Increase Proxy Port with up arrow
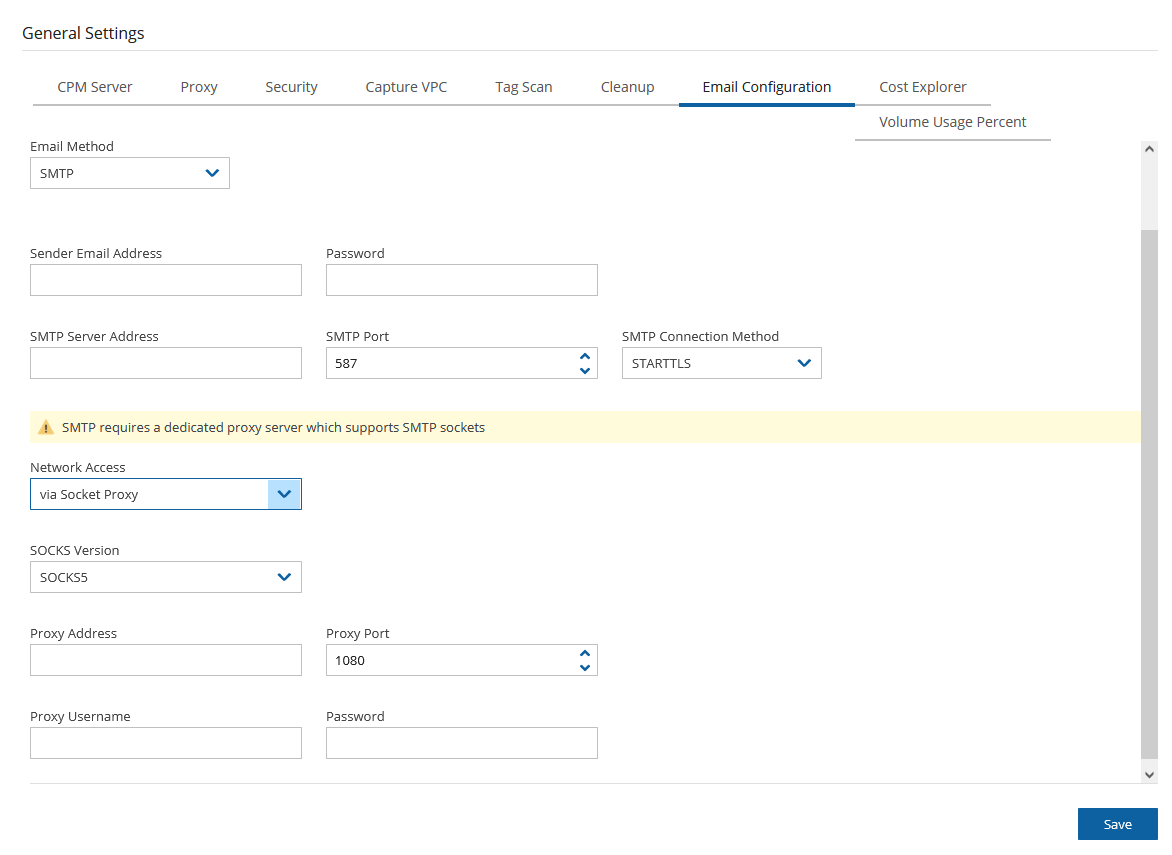Image resolution: width=1172 pixels, height=855 pixels. point(585,654)
